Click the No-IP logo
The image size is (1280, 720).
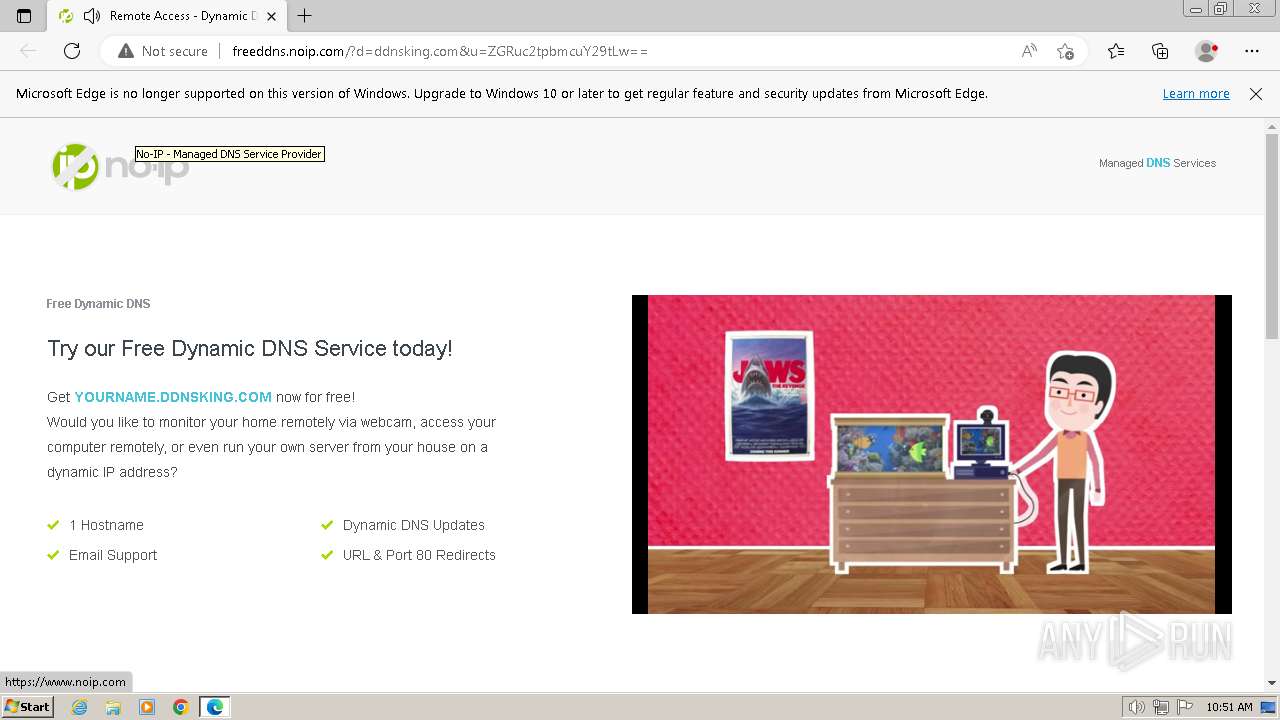coord(120,166)
